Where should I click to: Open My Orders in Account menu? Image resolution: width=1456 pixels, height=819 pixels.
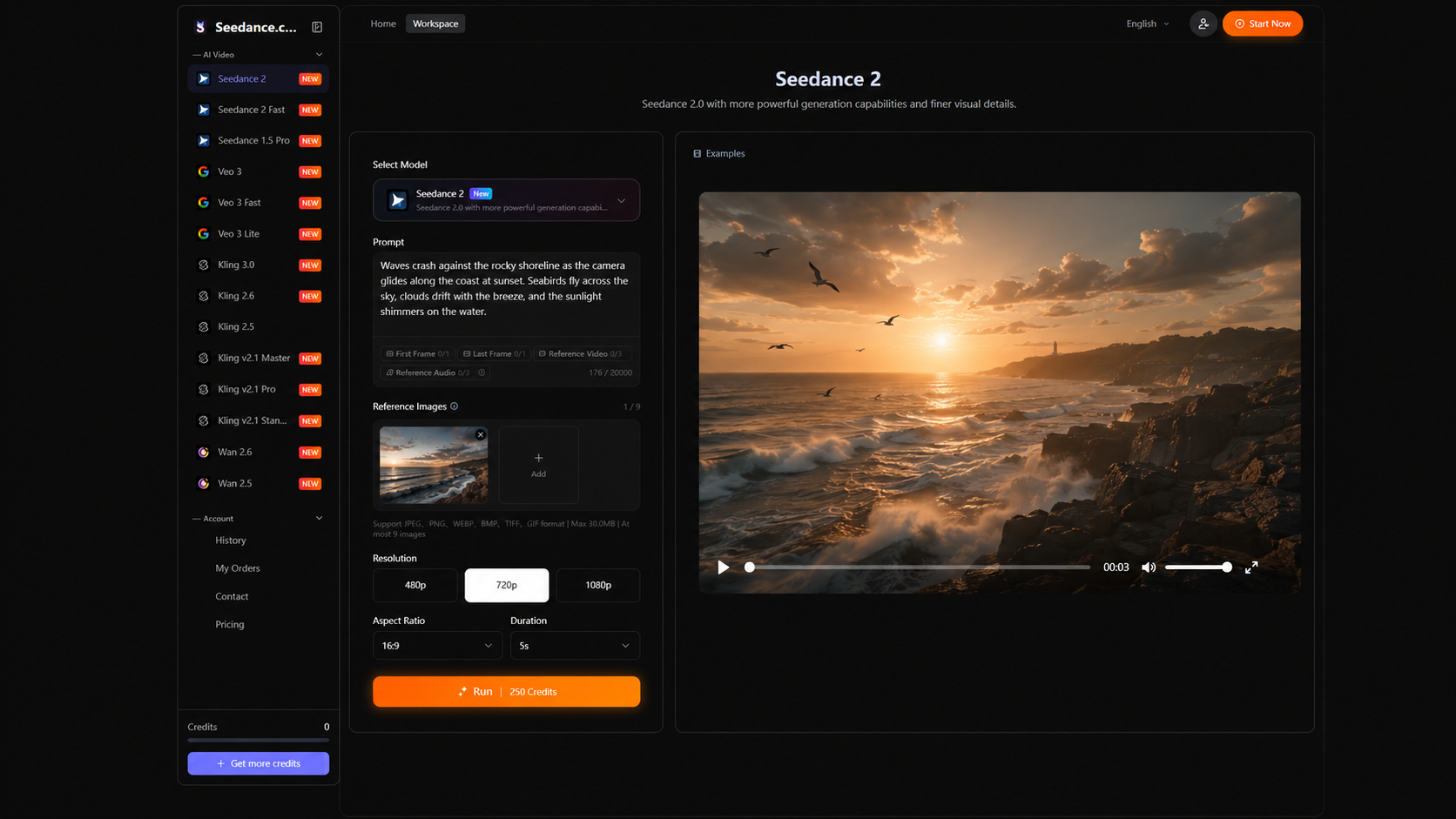pyautogui.click(x=238, y=568)
